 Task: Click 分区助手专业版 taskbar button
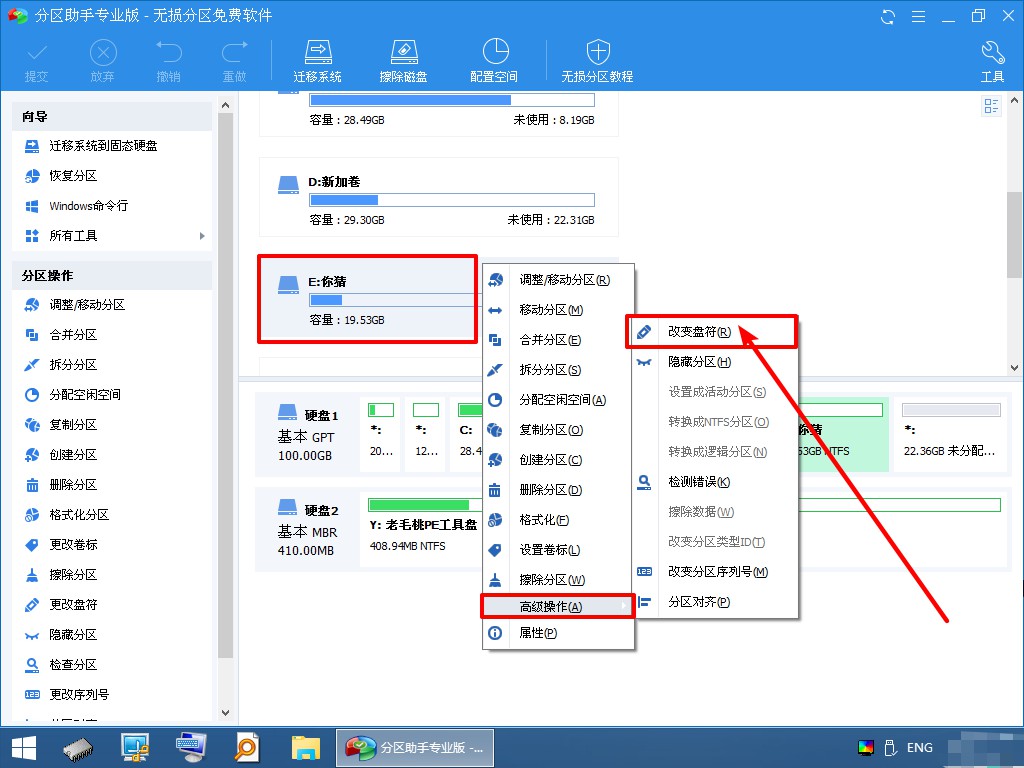click(415, 748)
